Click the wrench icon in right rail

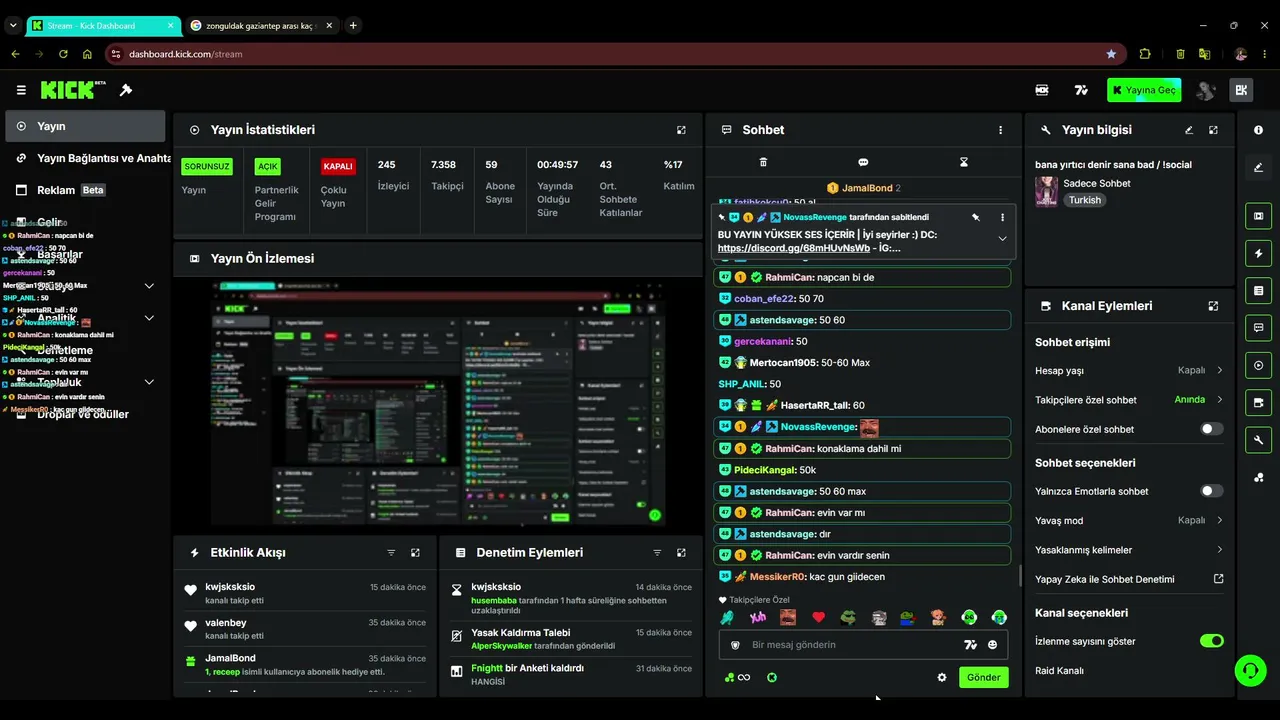1258,440
